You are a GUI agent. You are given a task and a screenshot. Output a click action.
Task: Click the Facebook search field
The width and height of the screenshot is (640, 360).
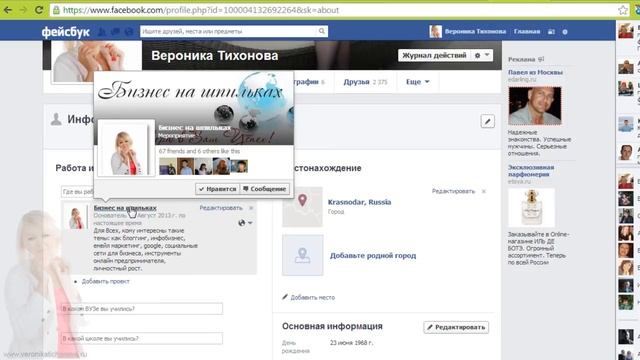click(x=229, y=31)
